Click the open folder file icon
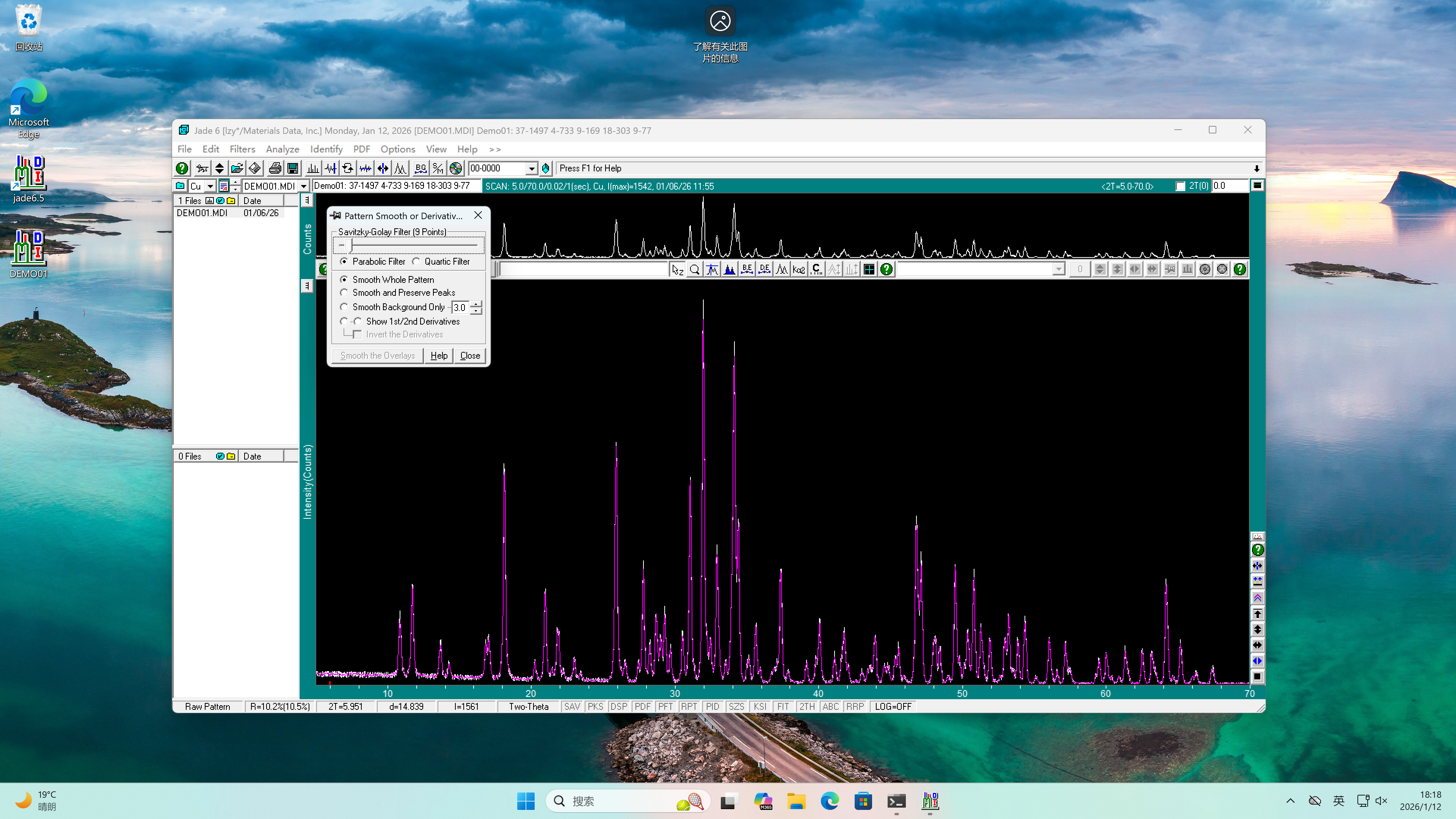 point(237,168)
